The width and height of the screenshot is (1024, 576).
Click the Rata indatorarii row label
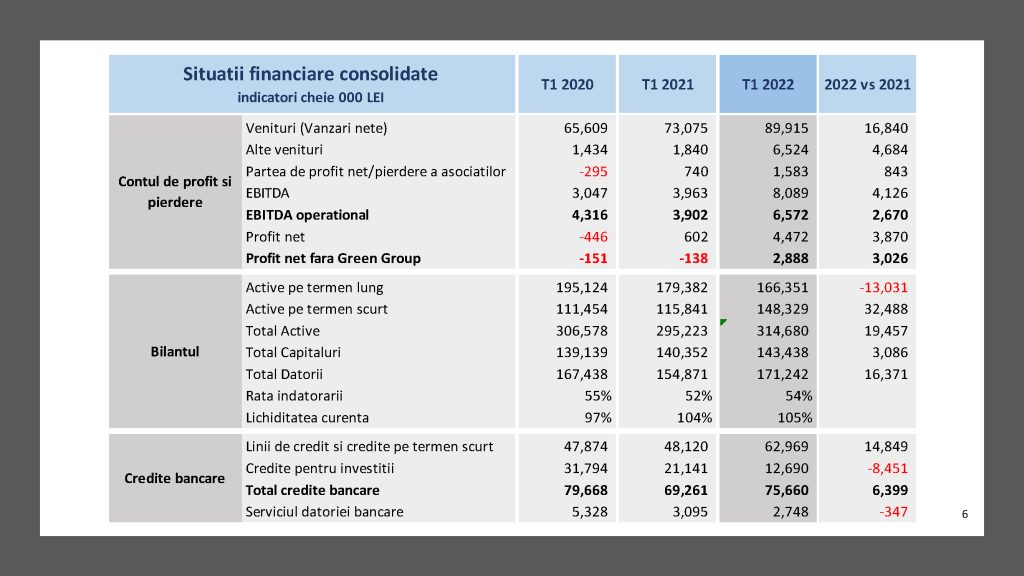tap(293, 396)
